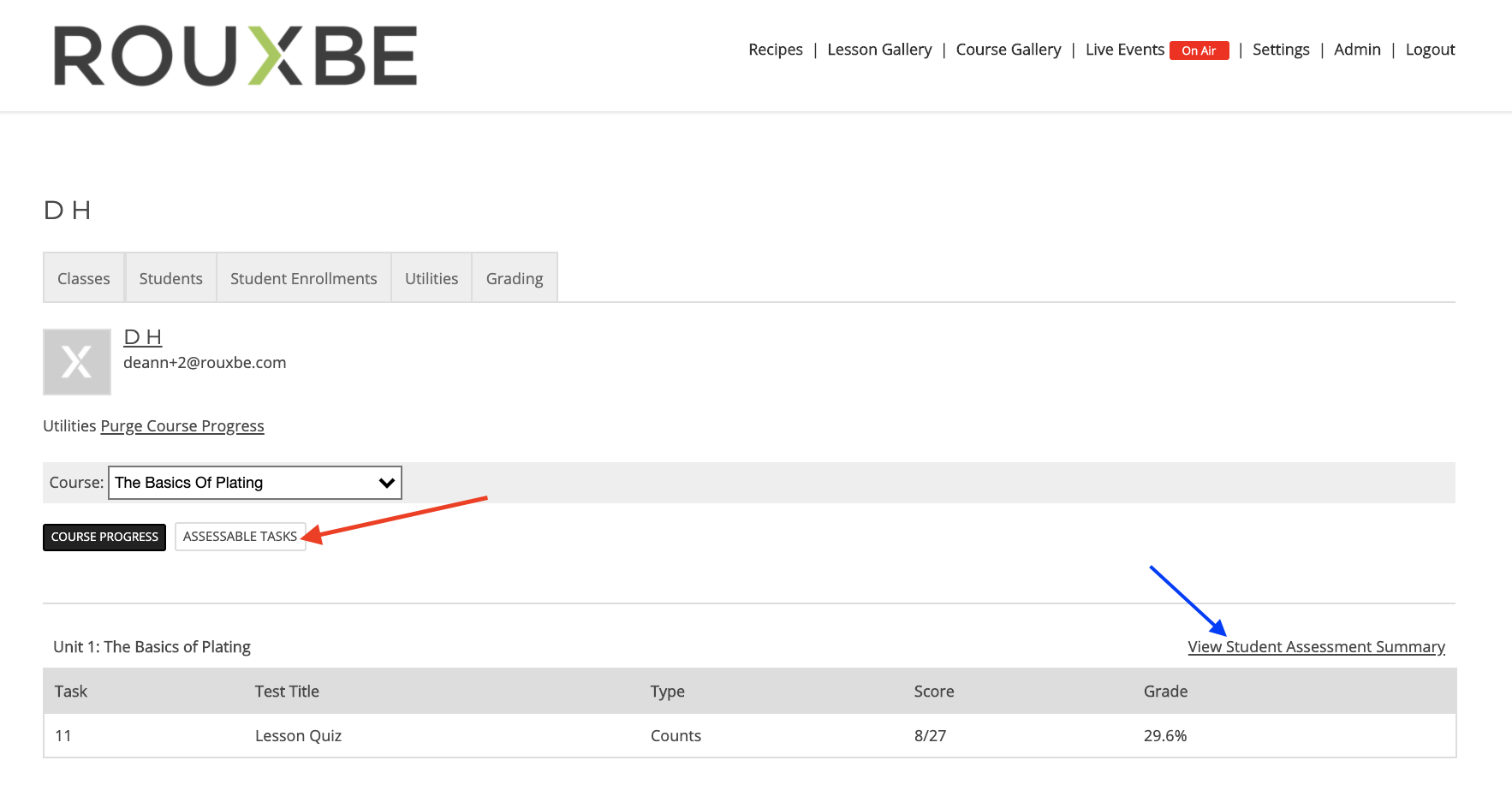1512x796 pixels.
Task: Click the email deann+2@rouxbe.com
Action: coord(205,363)
